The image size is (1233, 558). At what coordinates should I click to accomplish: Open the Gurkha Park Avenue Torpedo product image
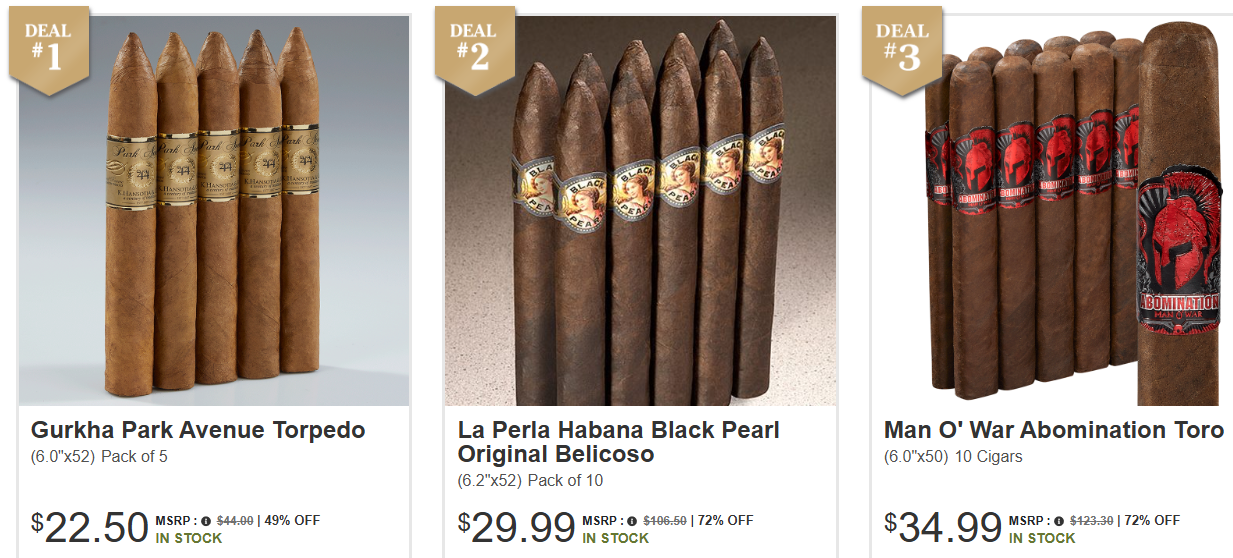(214, 211)
